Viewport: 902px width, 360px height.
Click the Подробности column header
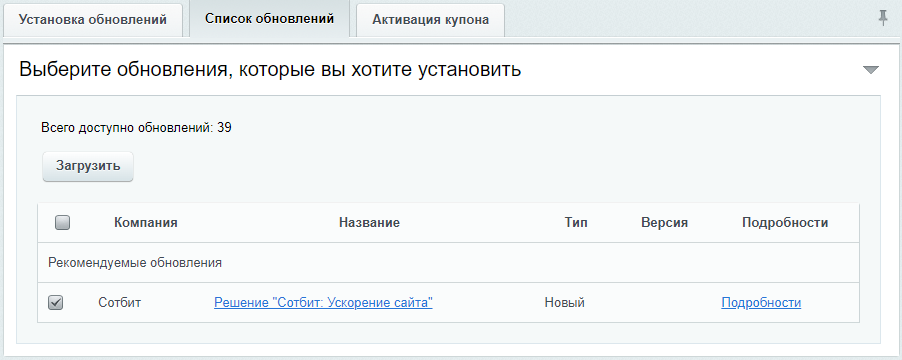[785, 223]
